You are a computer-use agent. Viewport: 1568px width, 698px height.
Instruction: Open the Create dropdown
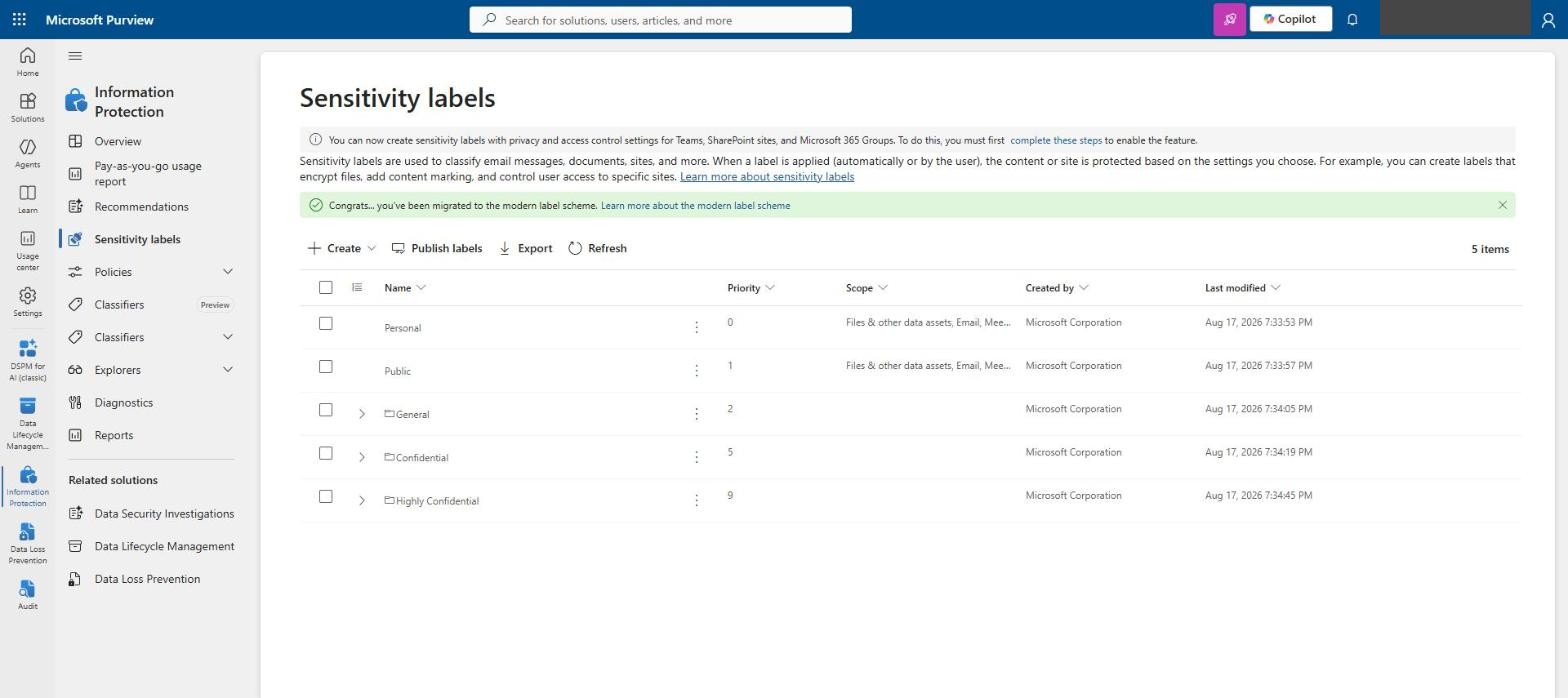341,248
